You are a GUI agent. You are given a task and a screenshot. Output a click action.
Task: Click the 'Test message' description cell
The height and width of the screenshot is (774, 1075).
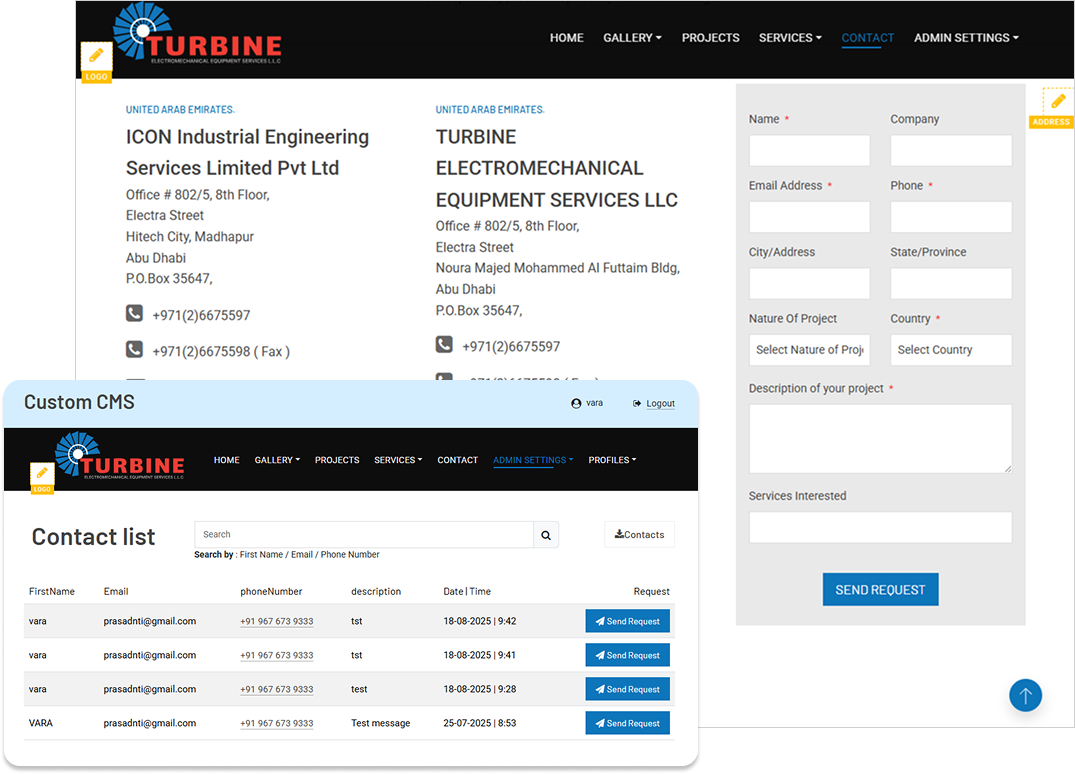tap(381, 723)
